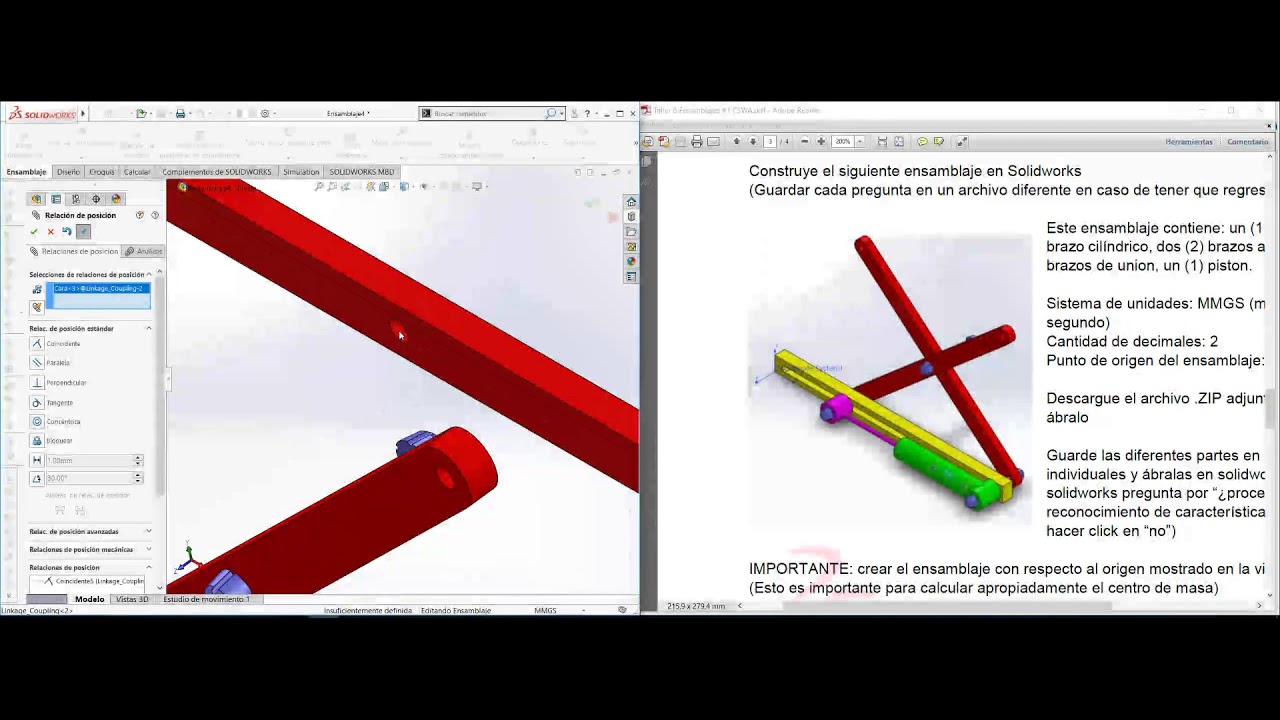Viewport: 1280px width, 720px height.
Task: Open the Complementos de SOLIDWORKS tab
Action: pos(217,172)
